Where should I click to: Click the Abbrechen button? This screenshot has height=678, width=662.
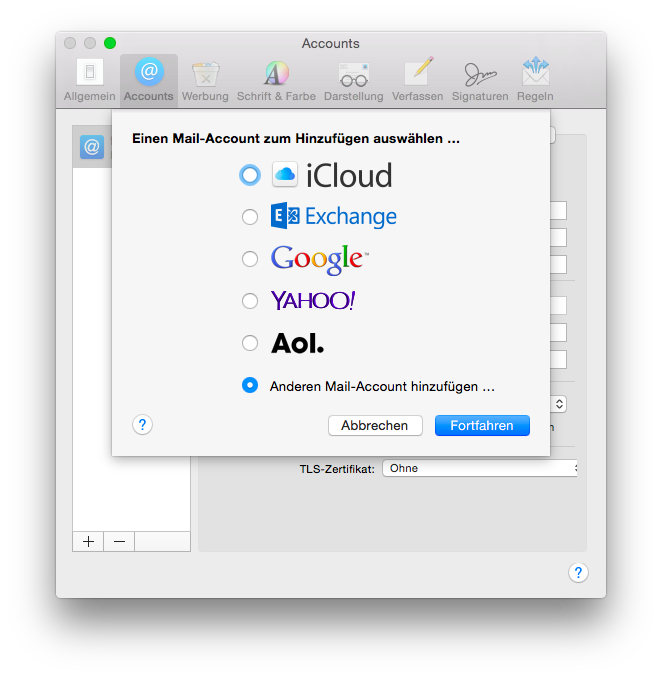[x=375, y=425]
